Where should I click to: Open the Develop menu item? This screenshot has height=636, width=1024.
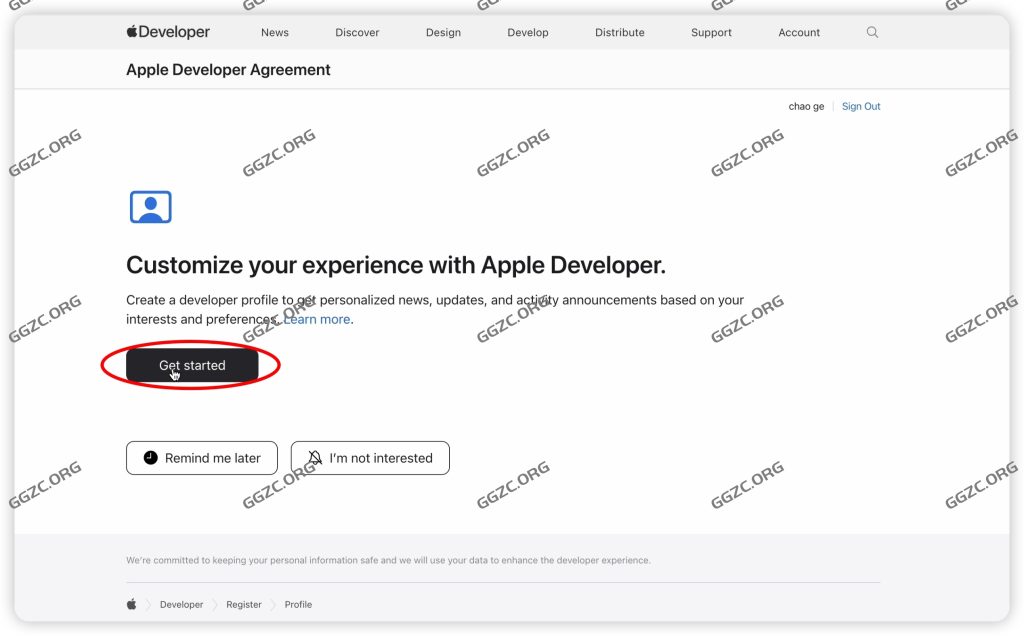tap(528, 31)
